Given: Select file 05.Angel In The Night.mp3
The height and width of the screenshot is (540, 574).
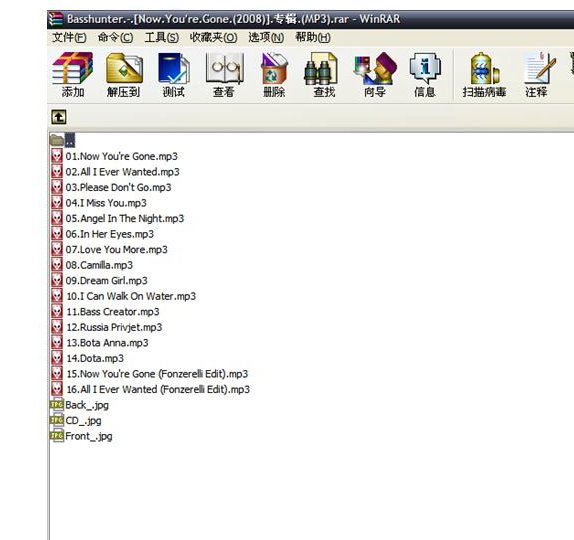Looking at the screenshot, I should point(118,219).
